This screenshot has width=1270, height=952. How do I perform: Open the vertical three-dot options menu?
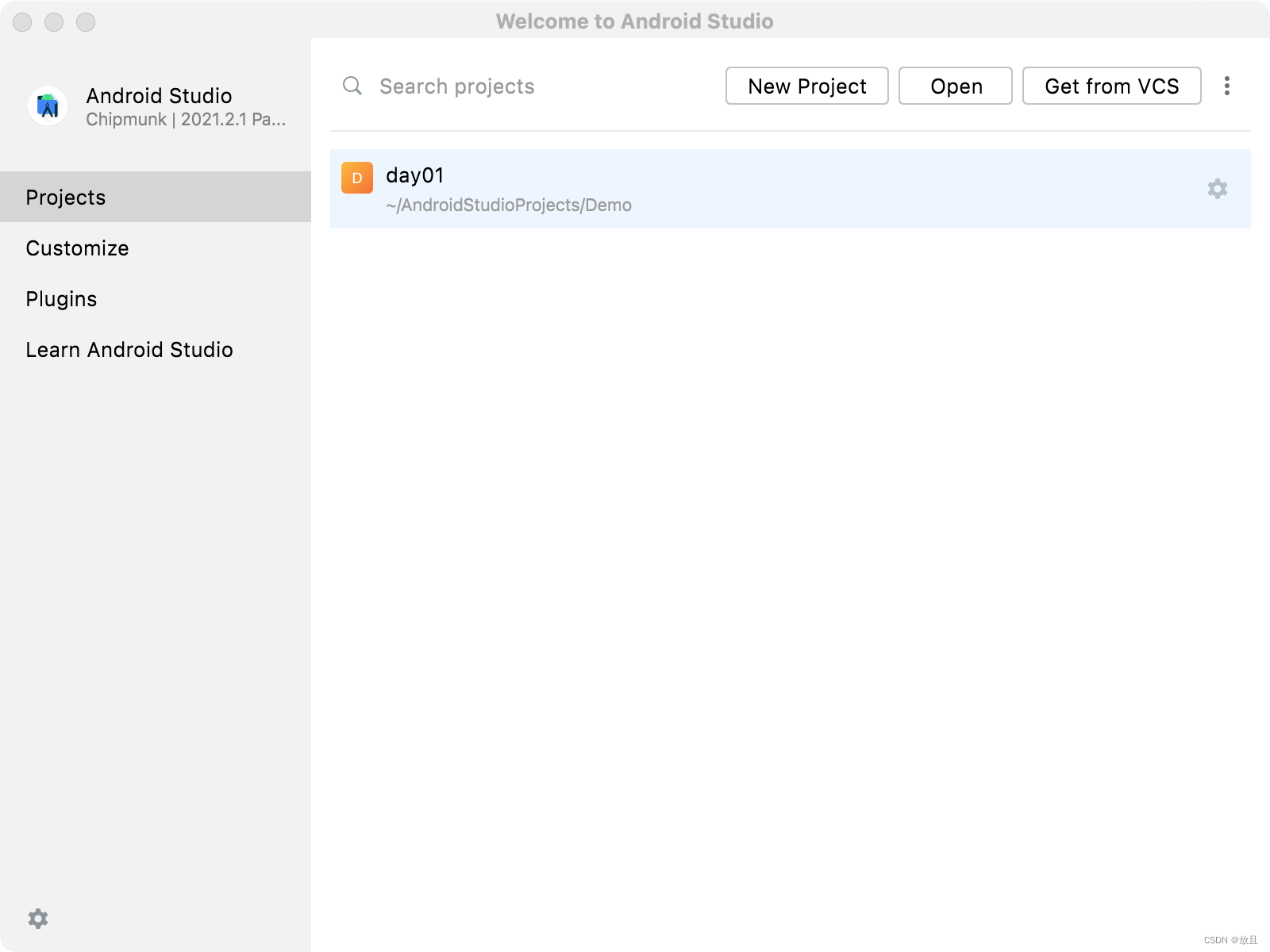(x=1227, y=86)
